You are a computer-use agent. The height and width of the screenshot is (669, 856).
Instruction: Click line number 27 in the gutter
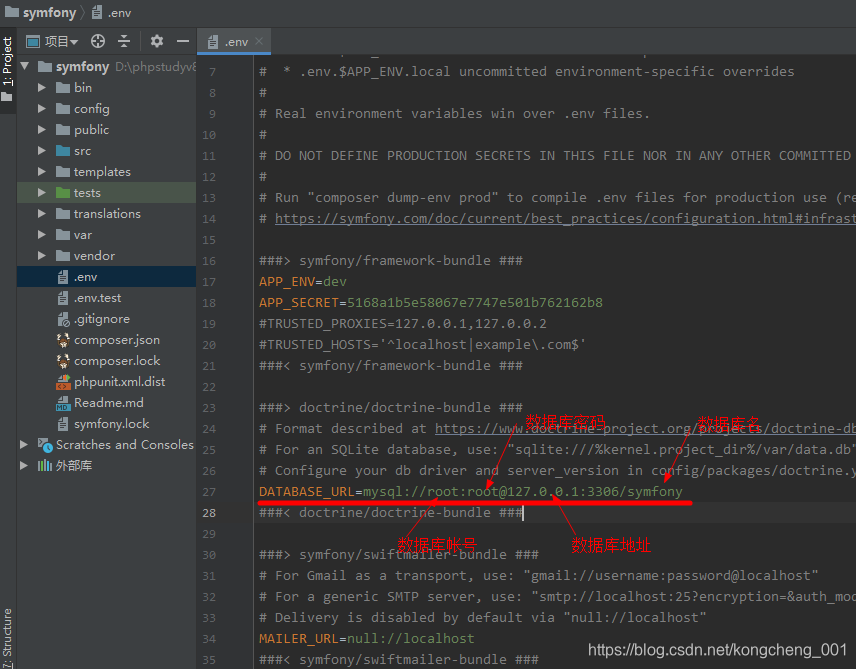[x=209, y=492]
